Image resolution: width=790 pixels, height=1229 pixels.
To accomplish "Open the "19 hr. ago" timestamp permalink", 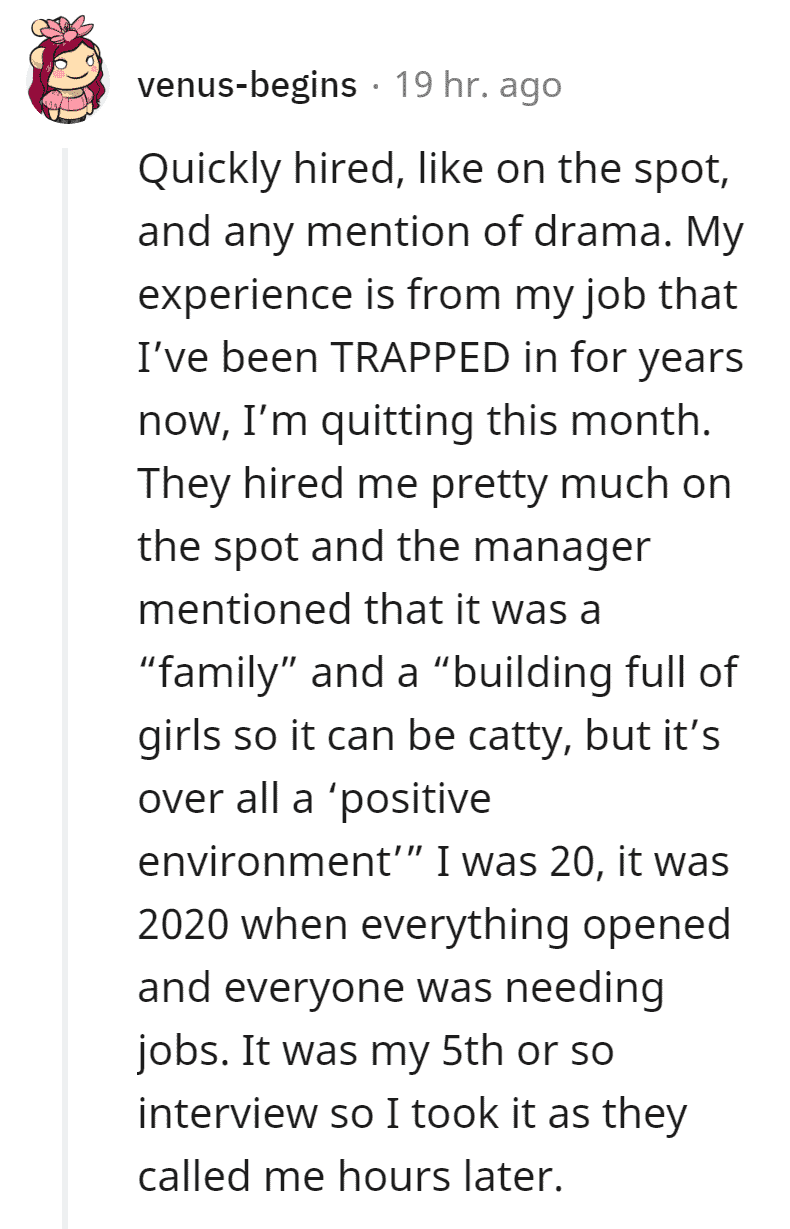I will 478,85.
